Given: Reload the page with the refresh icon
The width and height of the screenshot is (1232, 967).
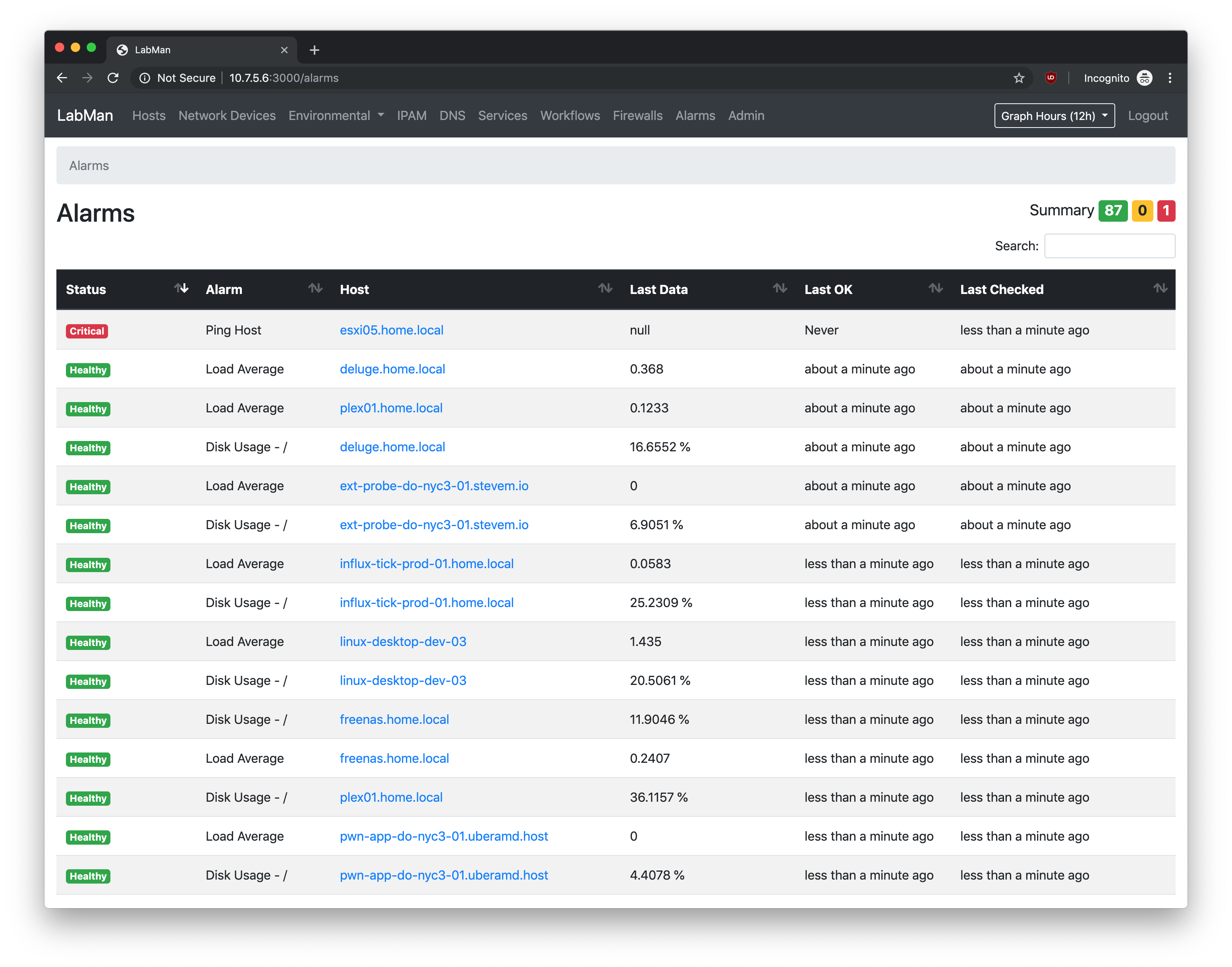Looking at the screenshot, I should point(113,78).
